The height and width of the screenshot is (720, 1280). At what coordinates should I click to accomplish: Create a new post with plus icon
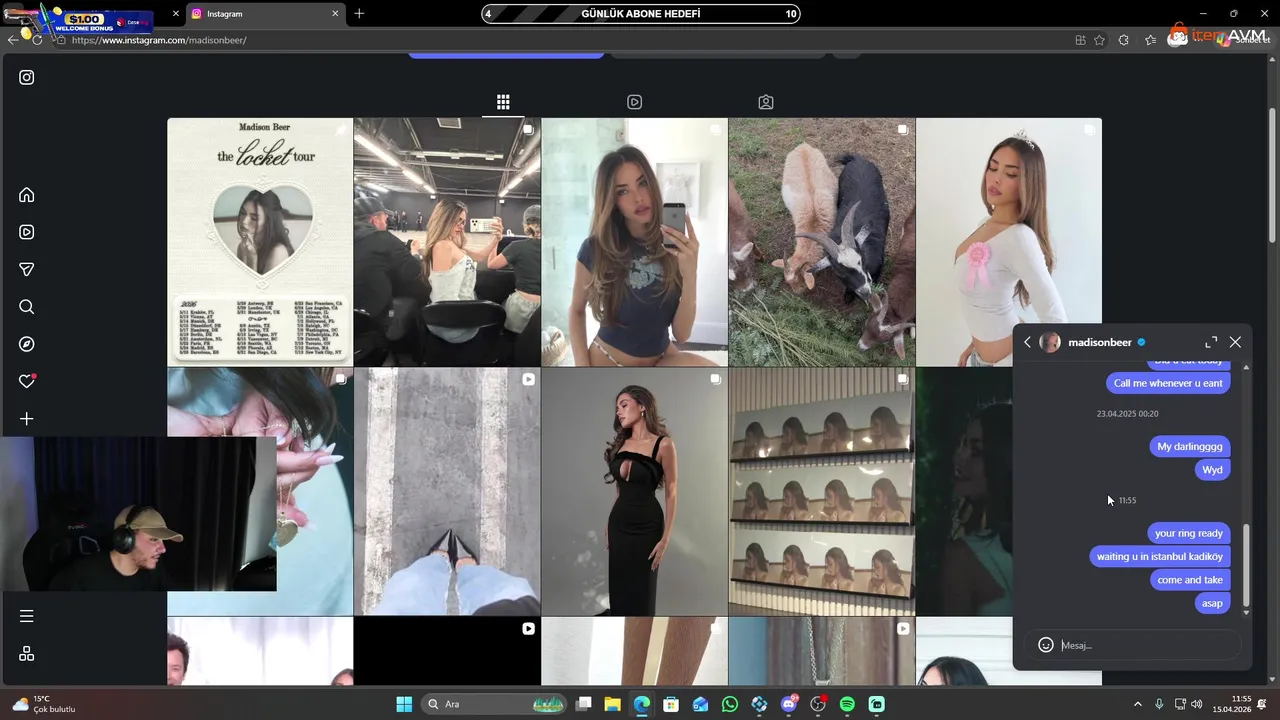click(27, 419)
